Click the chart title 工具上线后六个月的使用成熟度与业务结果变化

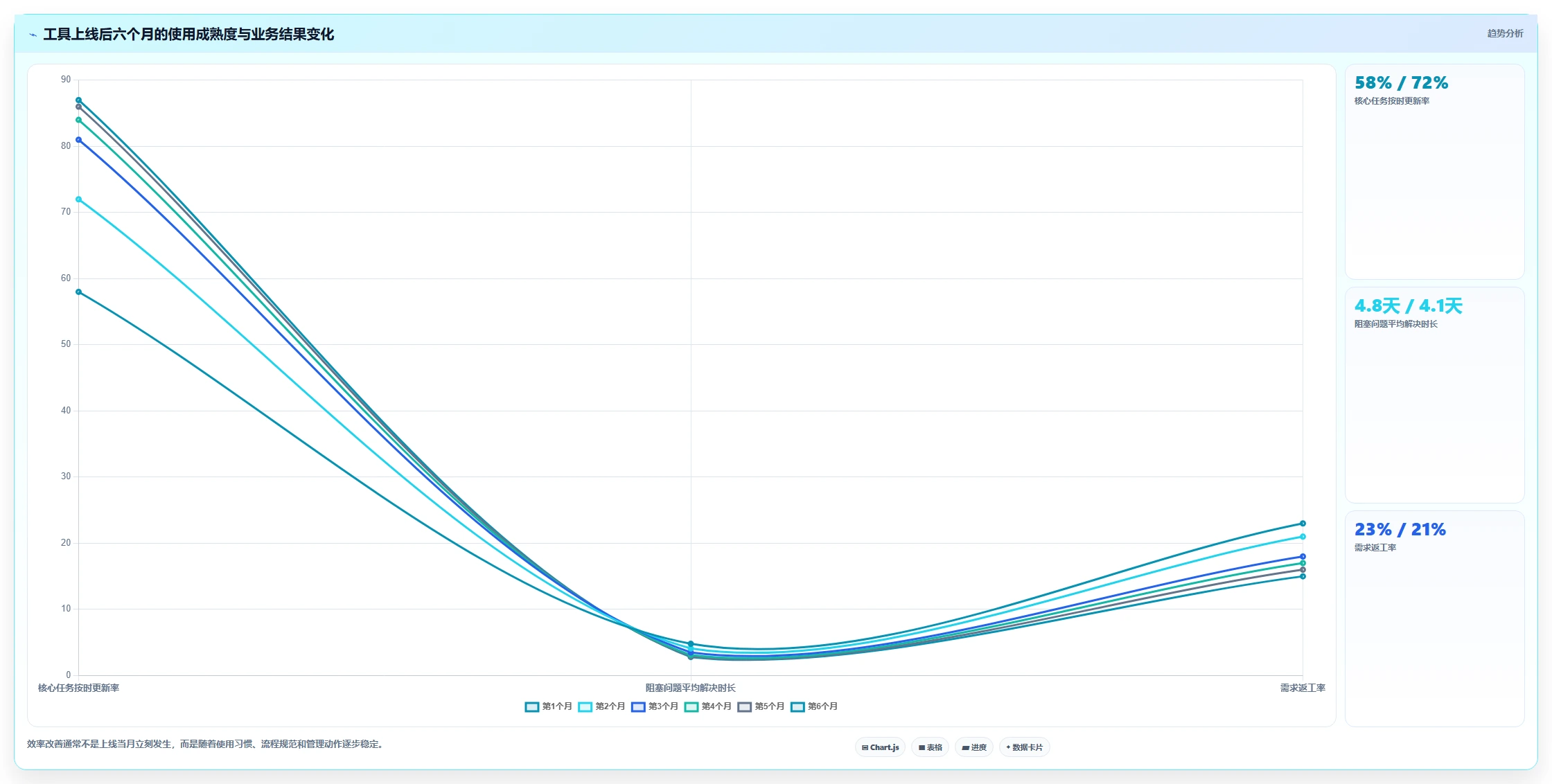(x=188, y=35)
